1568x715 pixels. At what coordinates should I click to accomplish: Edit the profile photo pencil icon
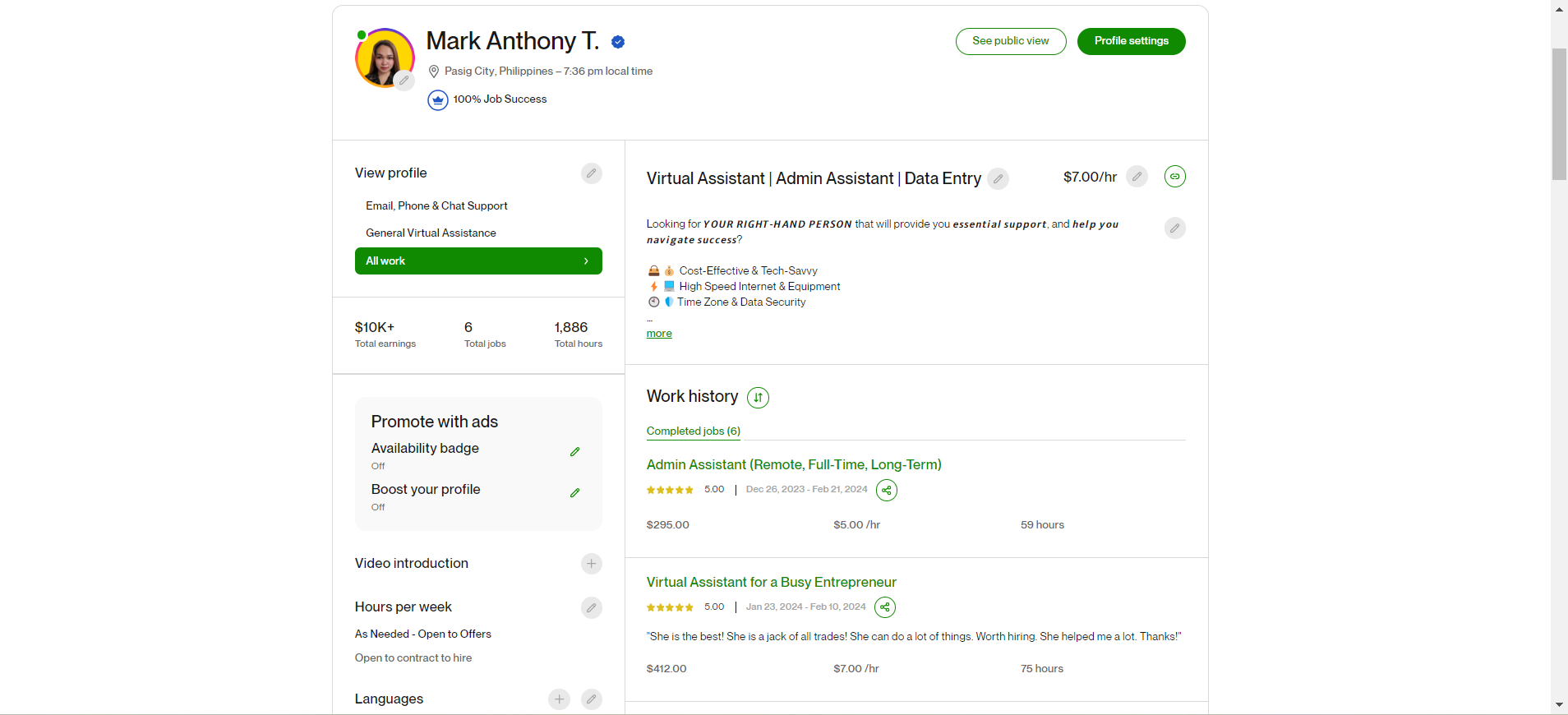(x=404, y=81)
